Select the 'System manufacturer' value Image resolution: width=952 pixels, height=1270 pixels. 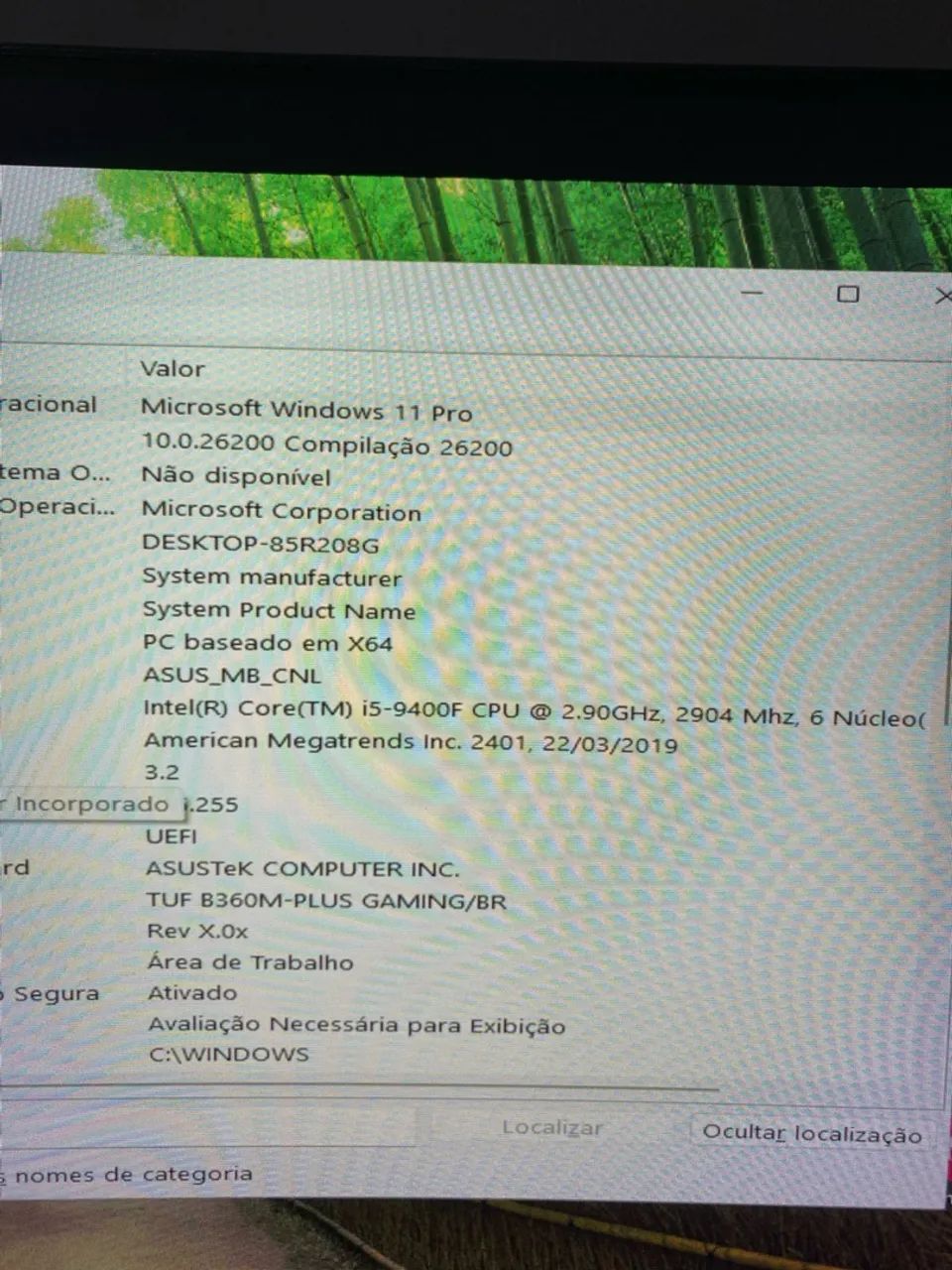[x=272, y=576]
